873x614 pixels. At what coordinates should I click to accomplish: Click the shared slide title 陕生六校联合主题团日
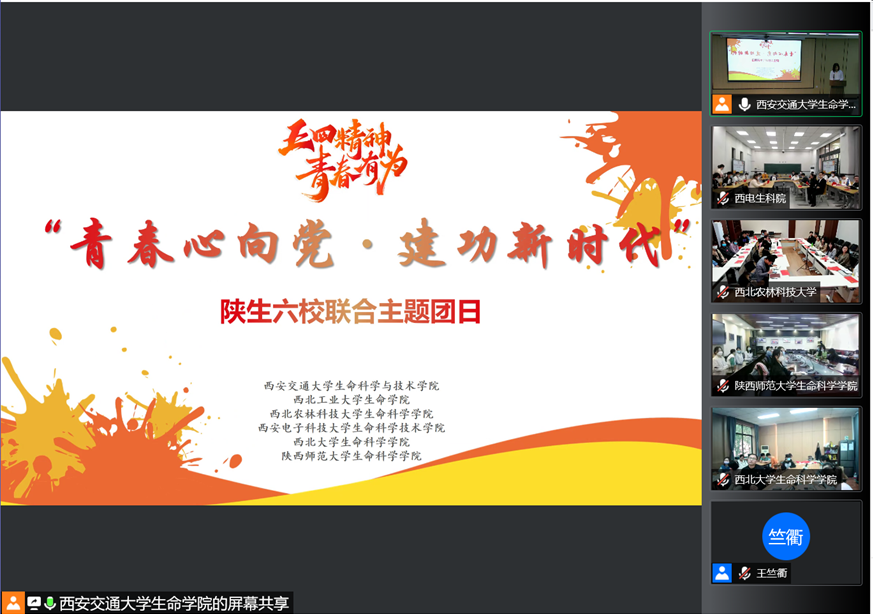(x=350, y=313)
